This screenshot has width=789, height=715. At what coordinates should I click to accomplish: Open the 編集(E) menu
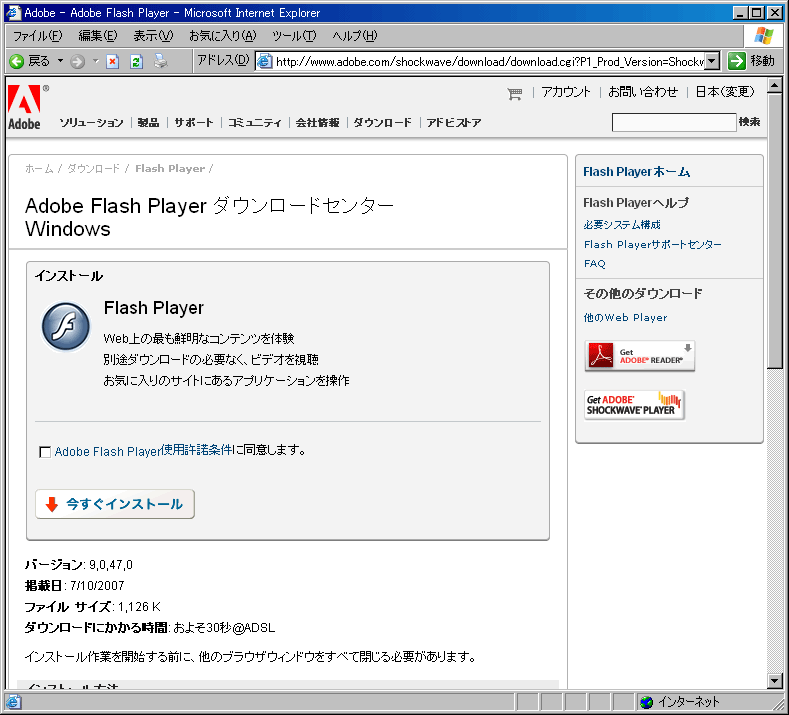tap(98, 36)
